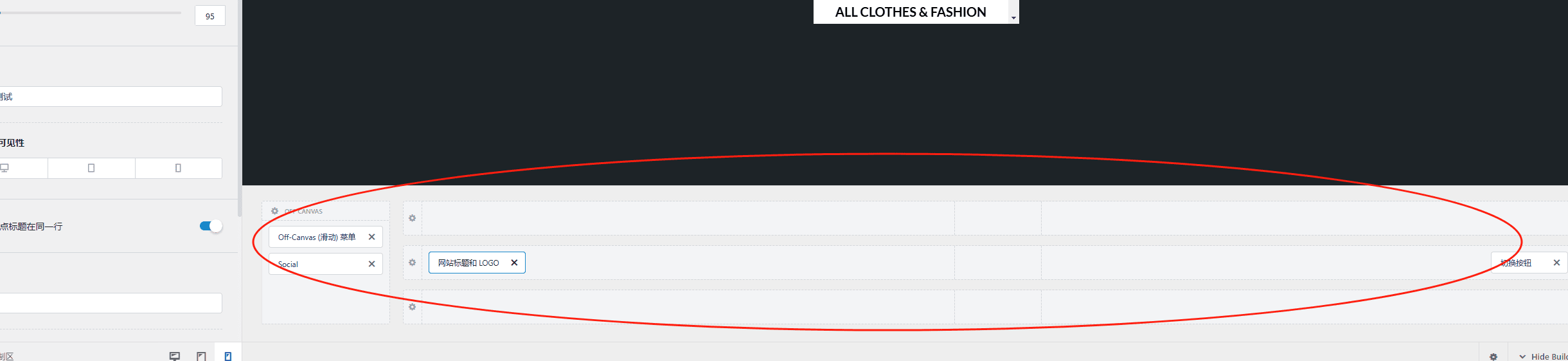Select the Off-Canvas (滑动) 菜单 item
This screenshot has width=1568, height=361.
click(317, 237)
